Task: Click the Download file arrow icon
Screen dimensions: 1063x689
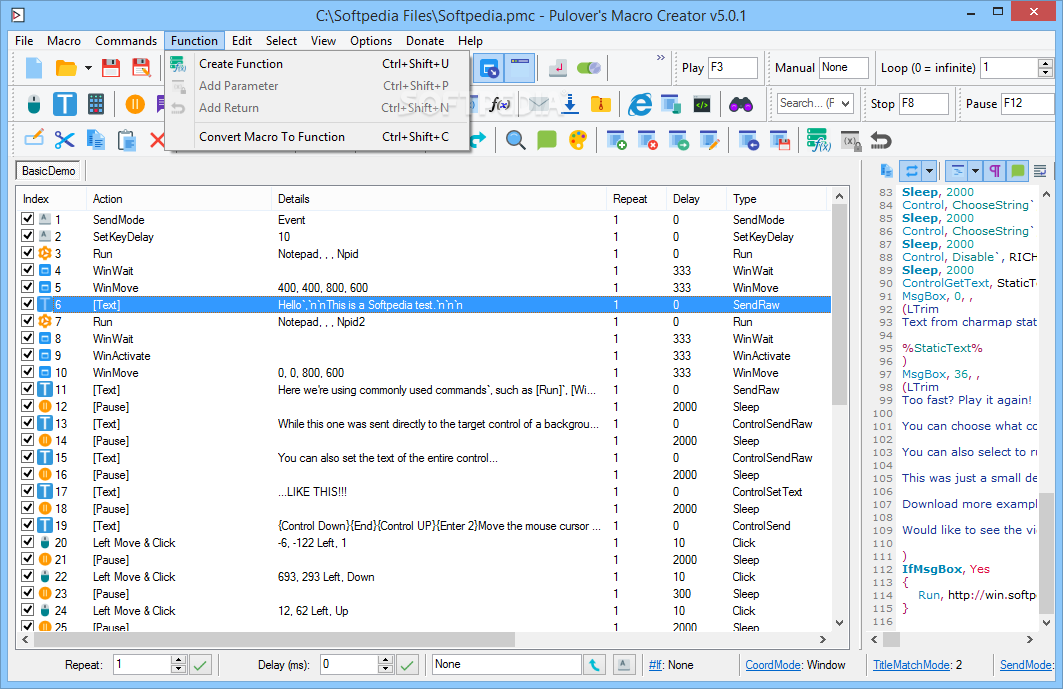Action: (570, 104)
